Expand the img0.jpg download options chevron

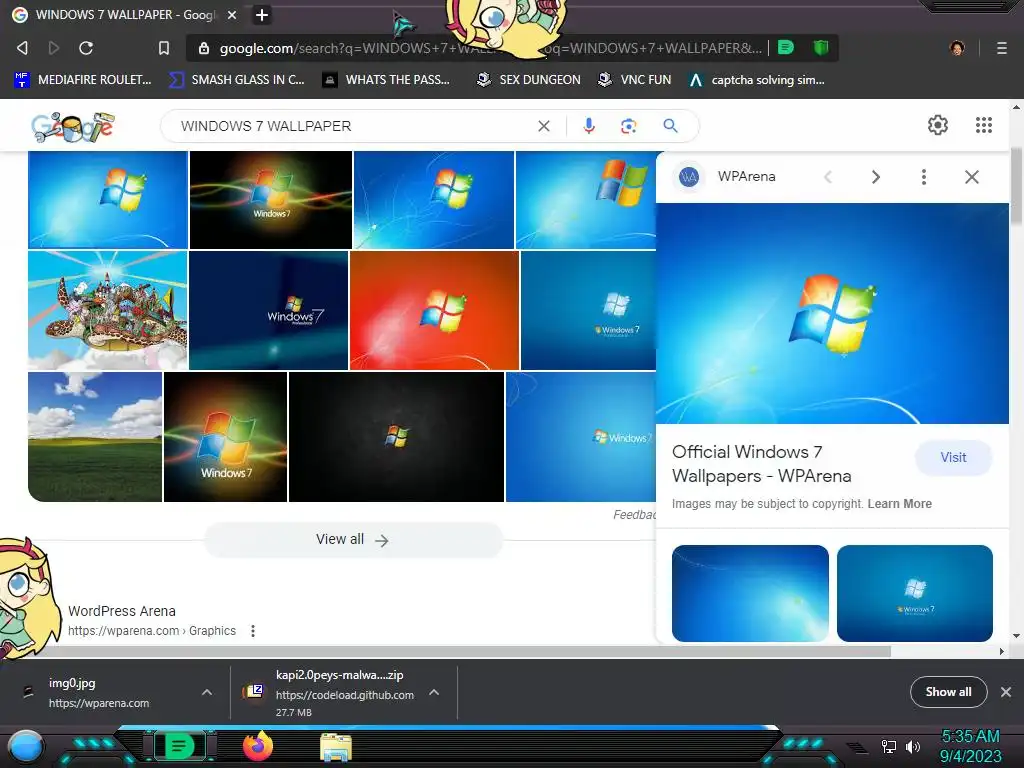207,692
